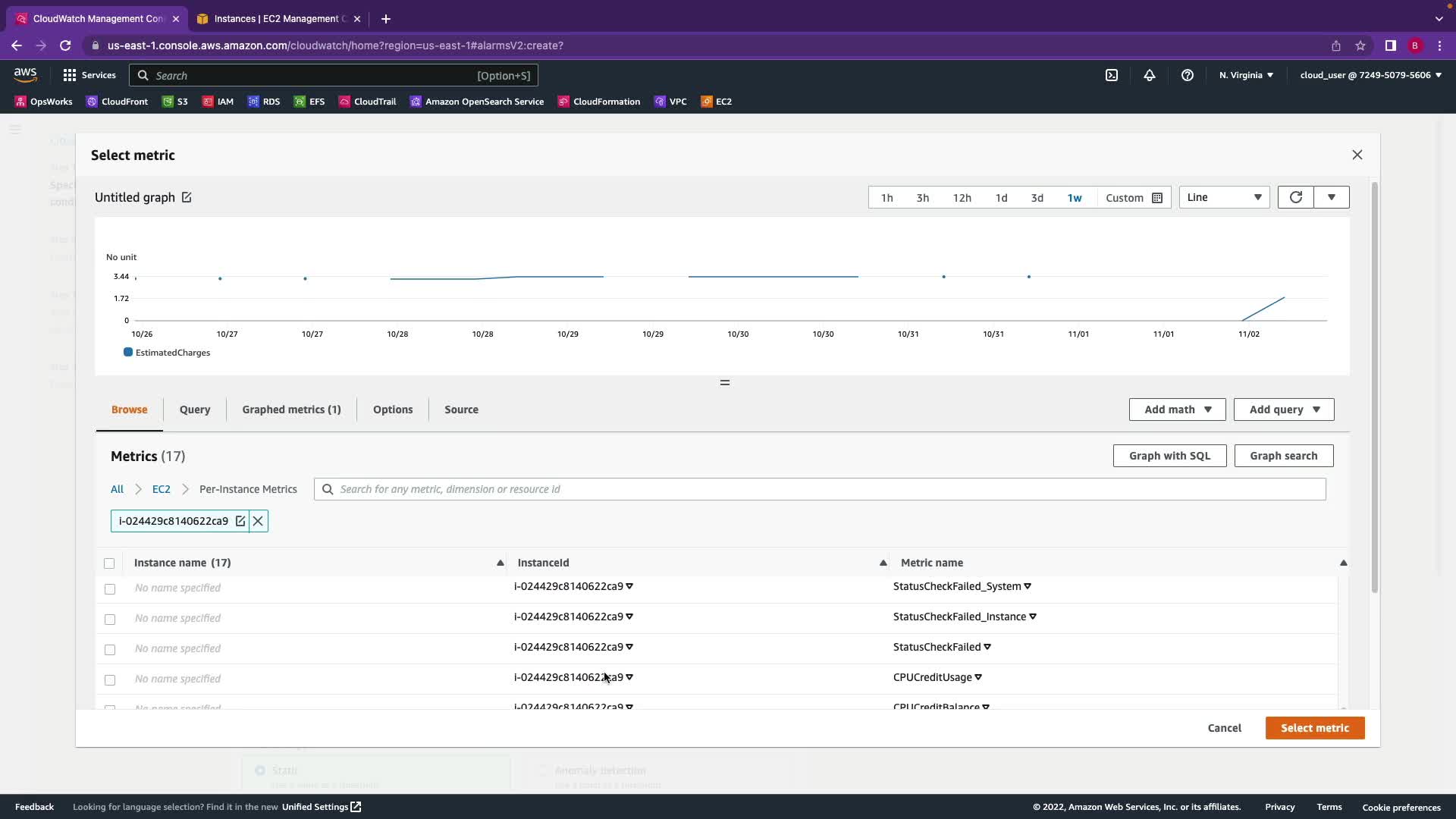
Task: Focus the metric search field
Action: (827, 489)
